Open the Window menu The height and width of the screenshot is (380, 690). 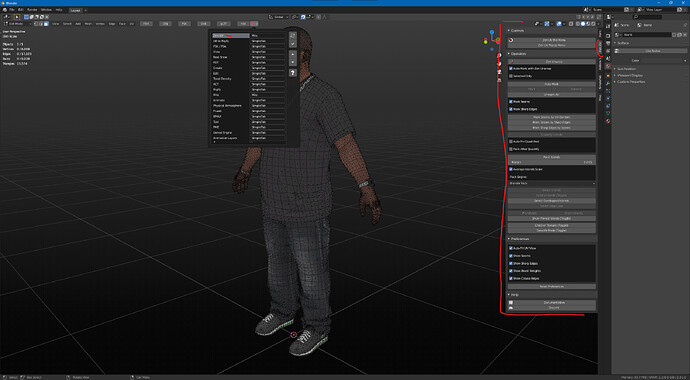[x=46, y=10]
